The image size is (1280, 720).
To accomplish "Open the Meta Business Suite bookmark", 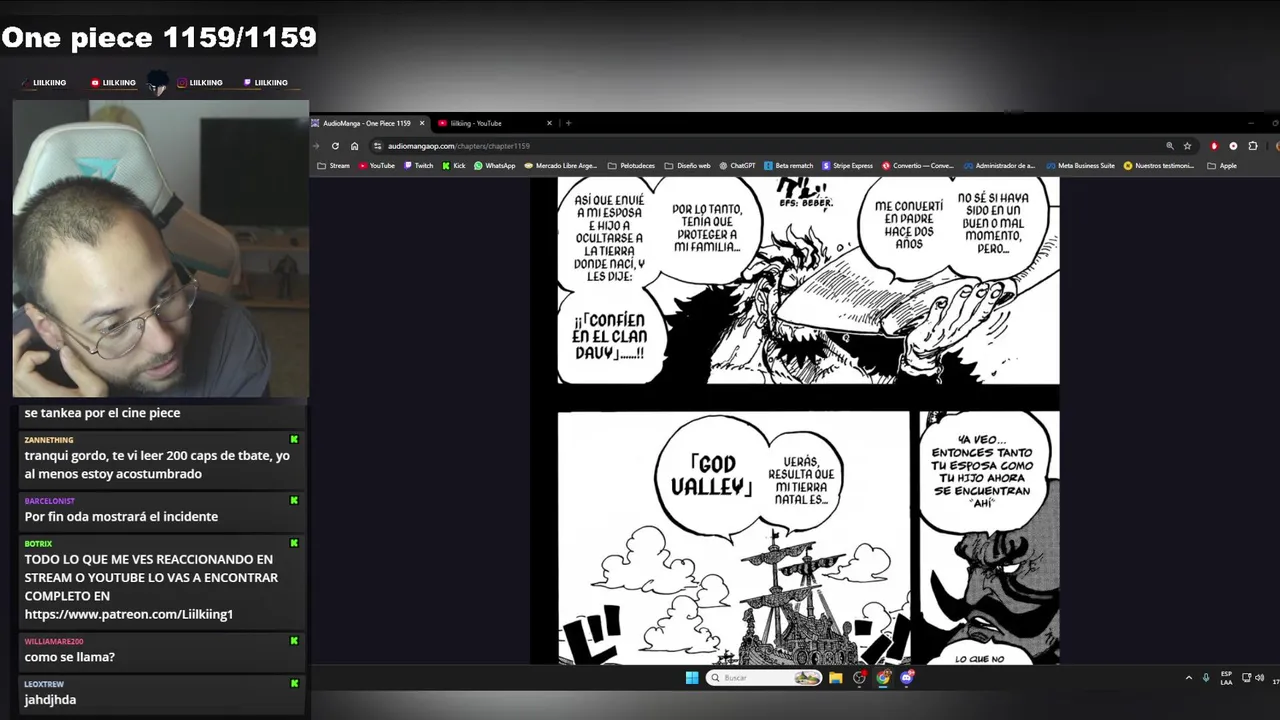I will coord(1080,166).
